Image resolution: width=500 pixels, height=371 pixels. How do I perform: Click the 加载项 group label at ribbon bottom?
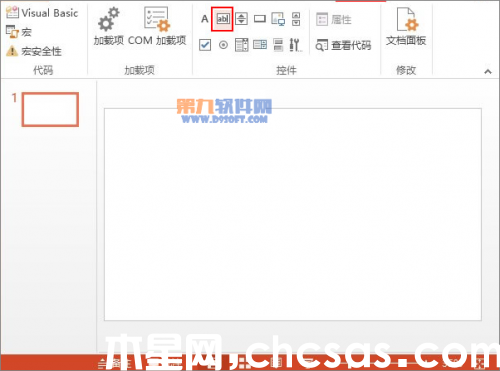139,70
